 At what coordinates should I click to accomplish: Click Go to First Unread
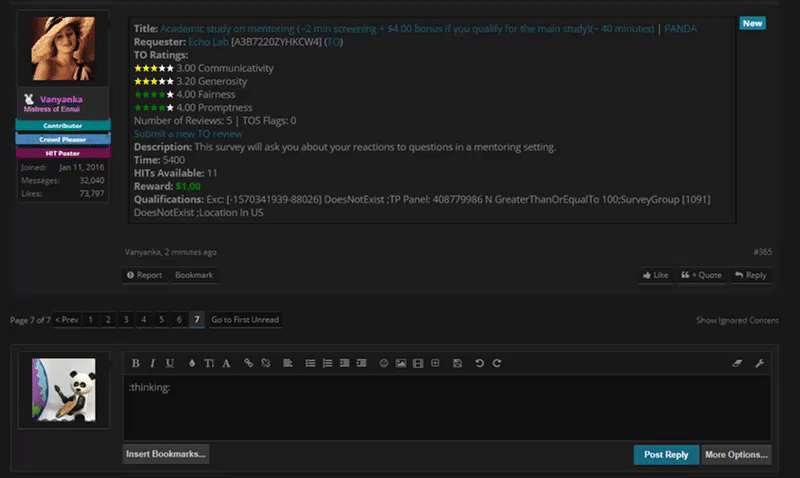click(245, 320)
